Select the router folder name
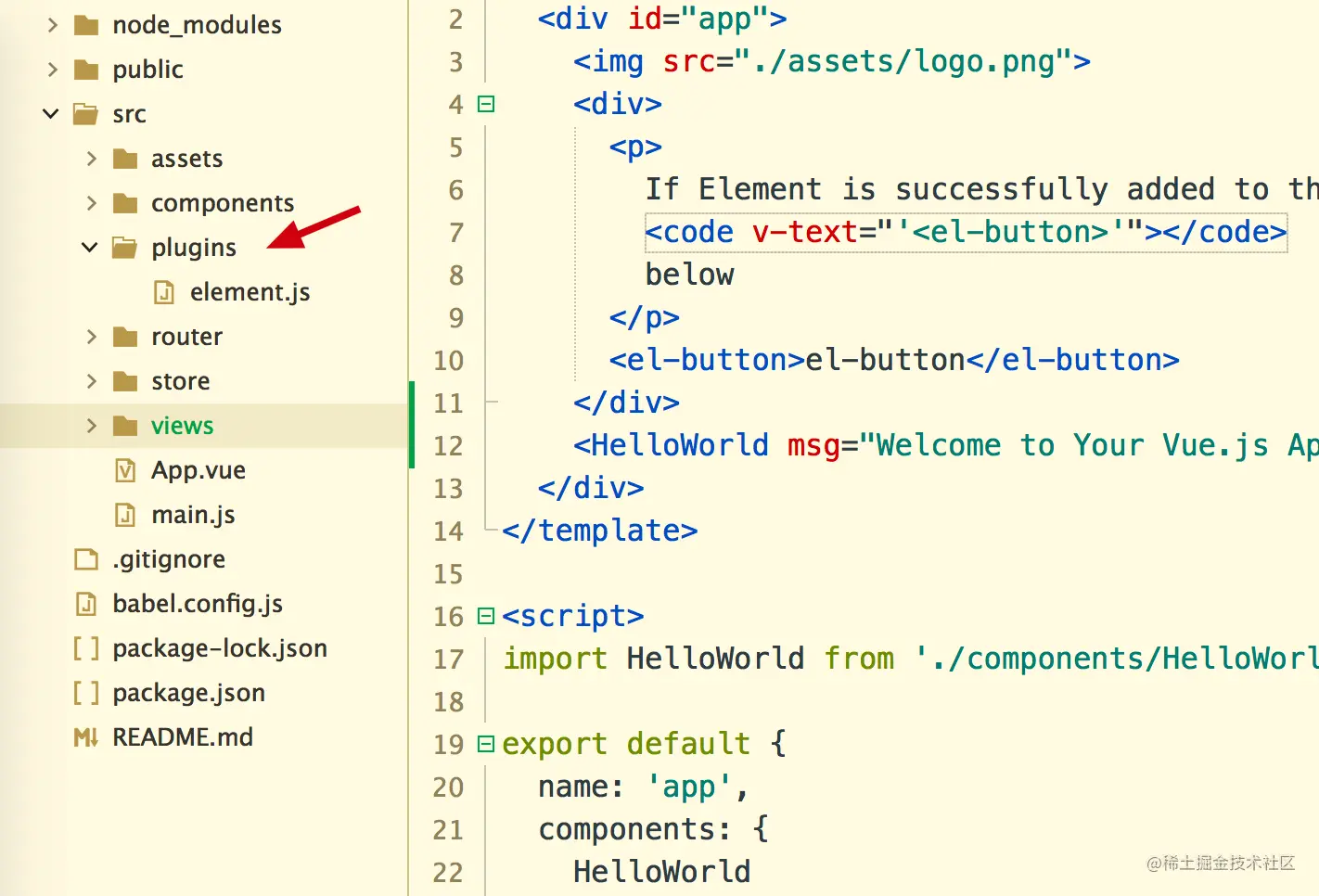The height and width of the screenshot is (896, 1319). [186, 337]
